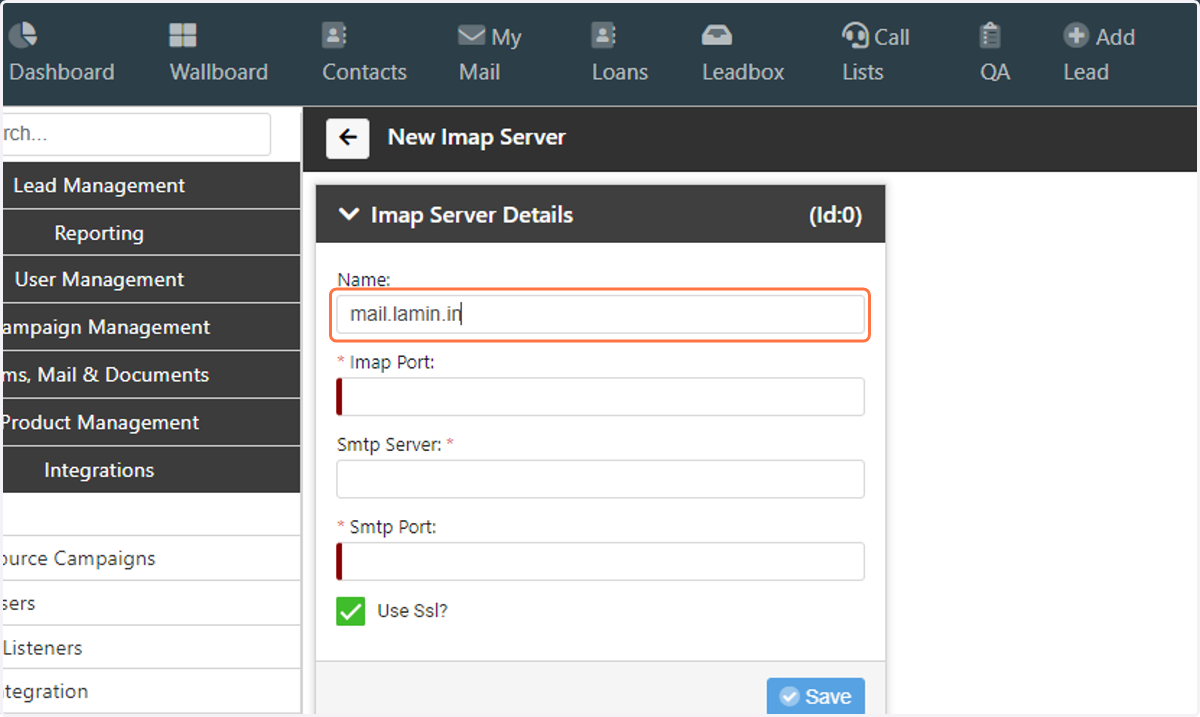Click the (Id:0) label

835,215
